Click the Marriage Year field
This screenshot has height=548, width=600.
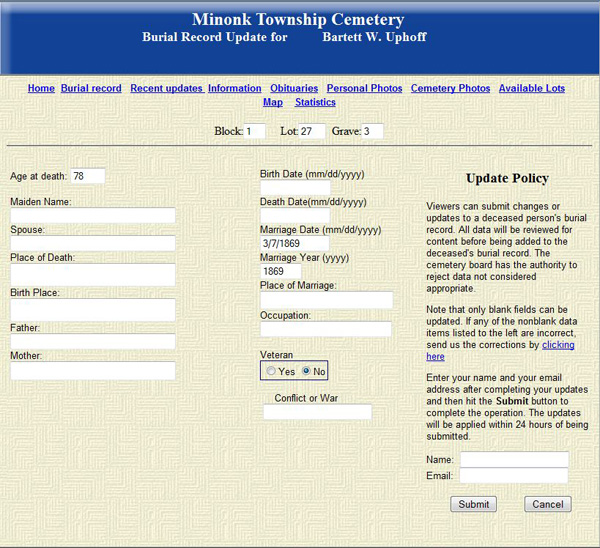coord(281,271)
